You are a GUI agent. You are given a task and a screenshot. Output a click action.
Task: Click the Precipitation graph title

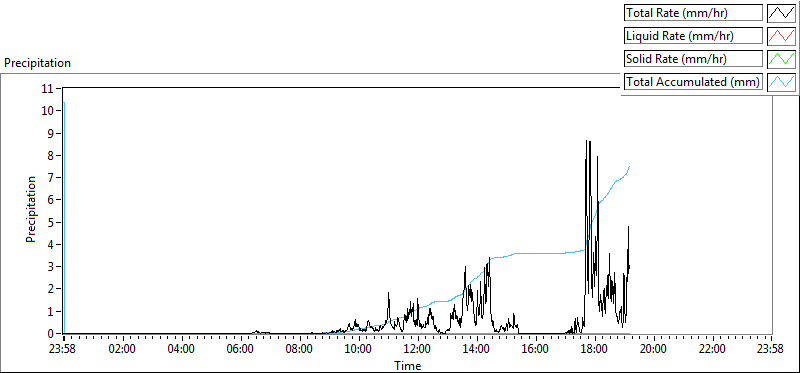pos(37,63)
